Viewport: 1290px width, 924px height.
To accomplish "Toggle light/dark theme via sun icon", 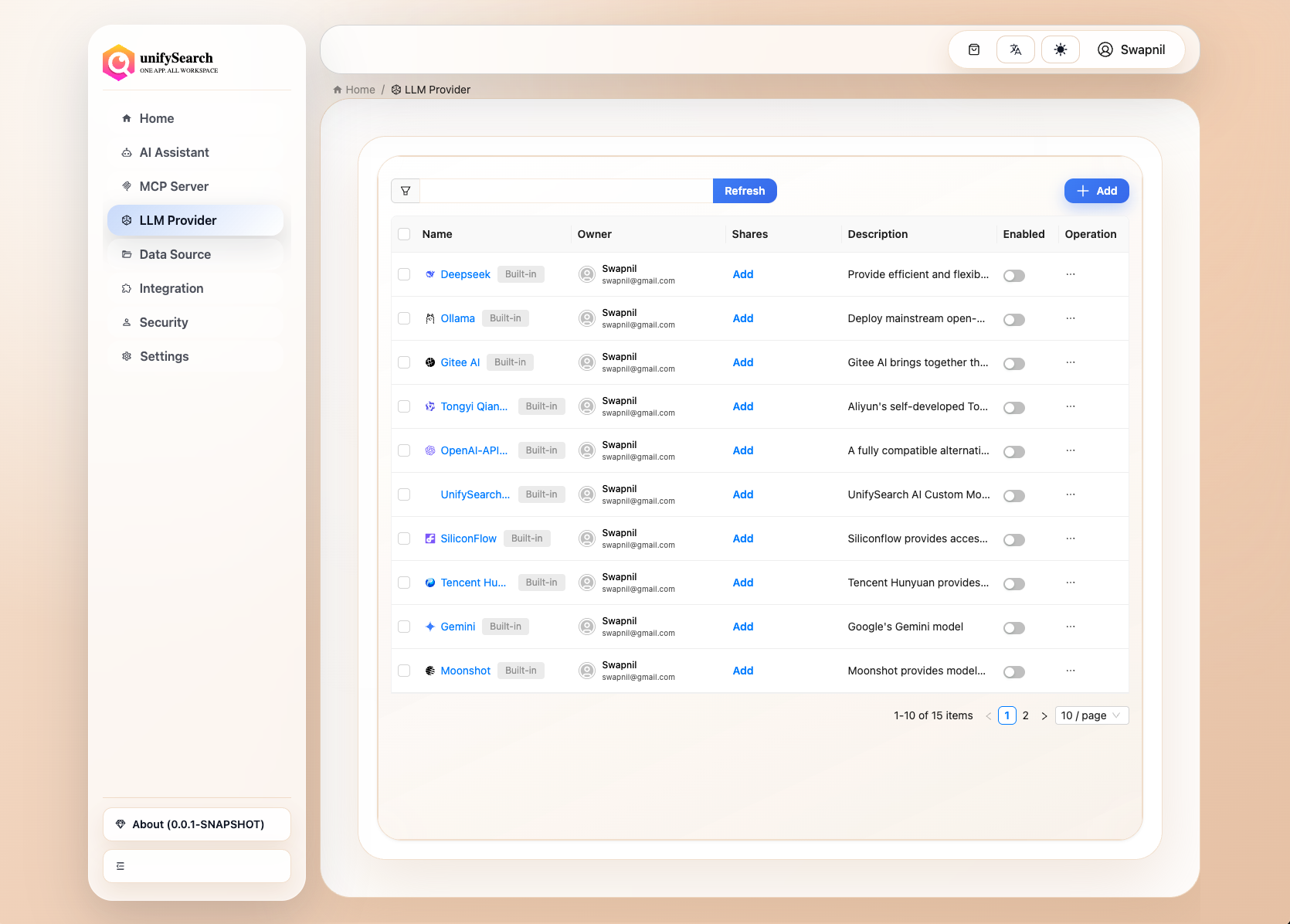I will (x=1061, y=49).
